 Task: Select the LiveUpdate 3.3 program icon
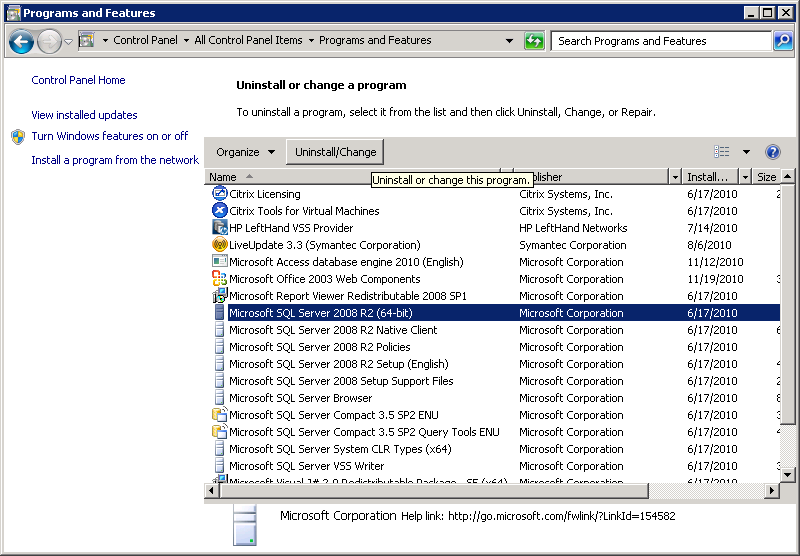(220, 245)
